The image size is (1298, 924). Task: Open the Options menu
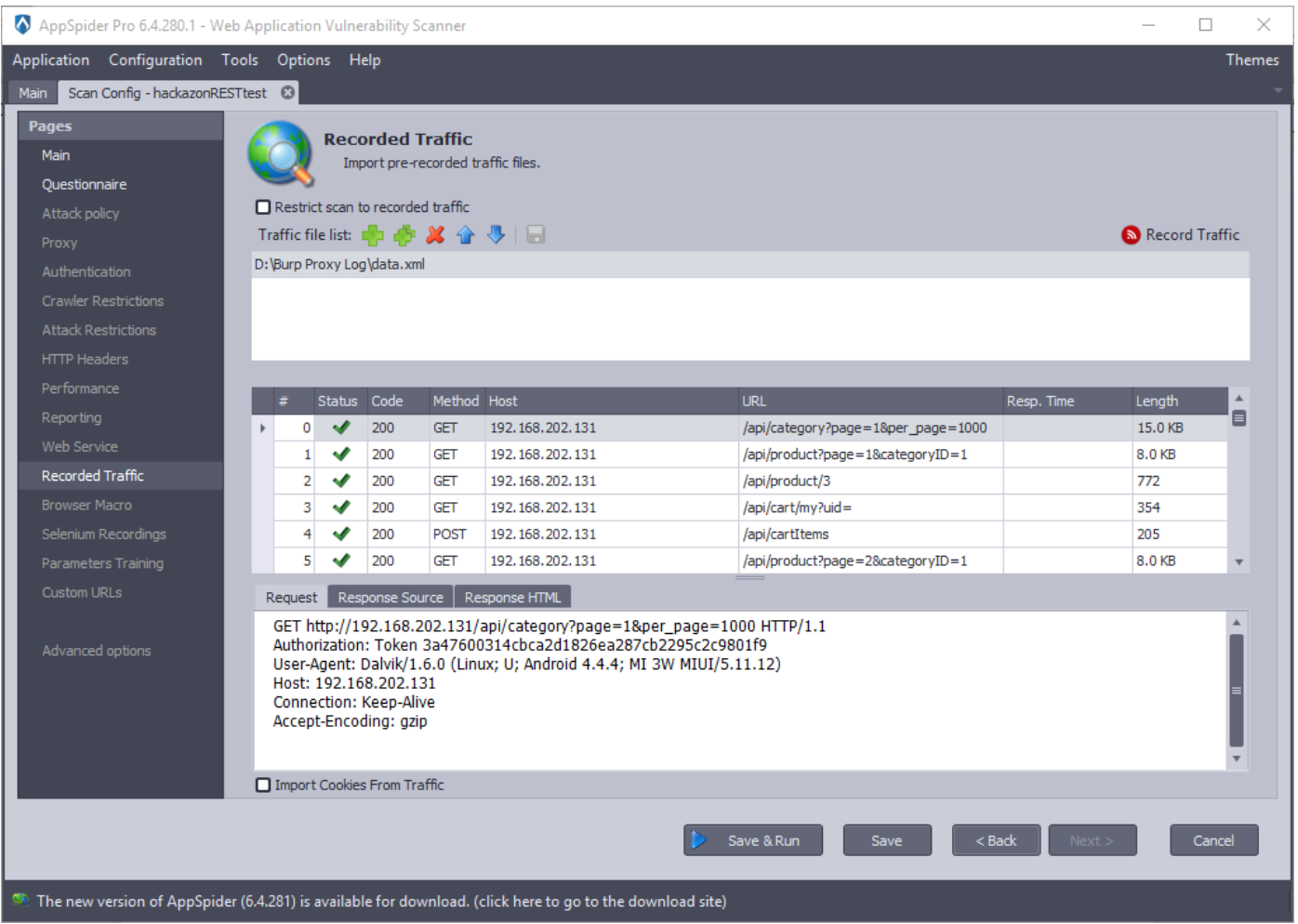(x=303, y=59)
